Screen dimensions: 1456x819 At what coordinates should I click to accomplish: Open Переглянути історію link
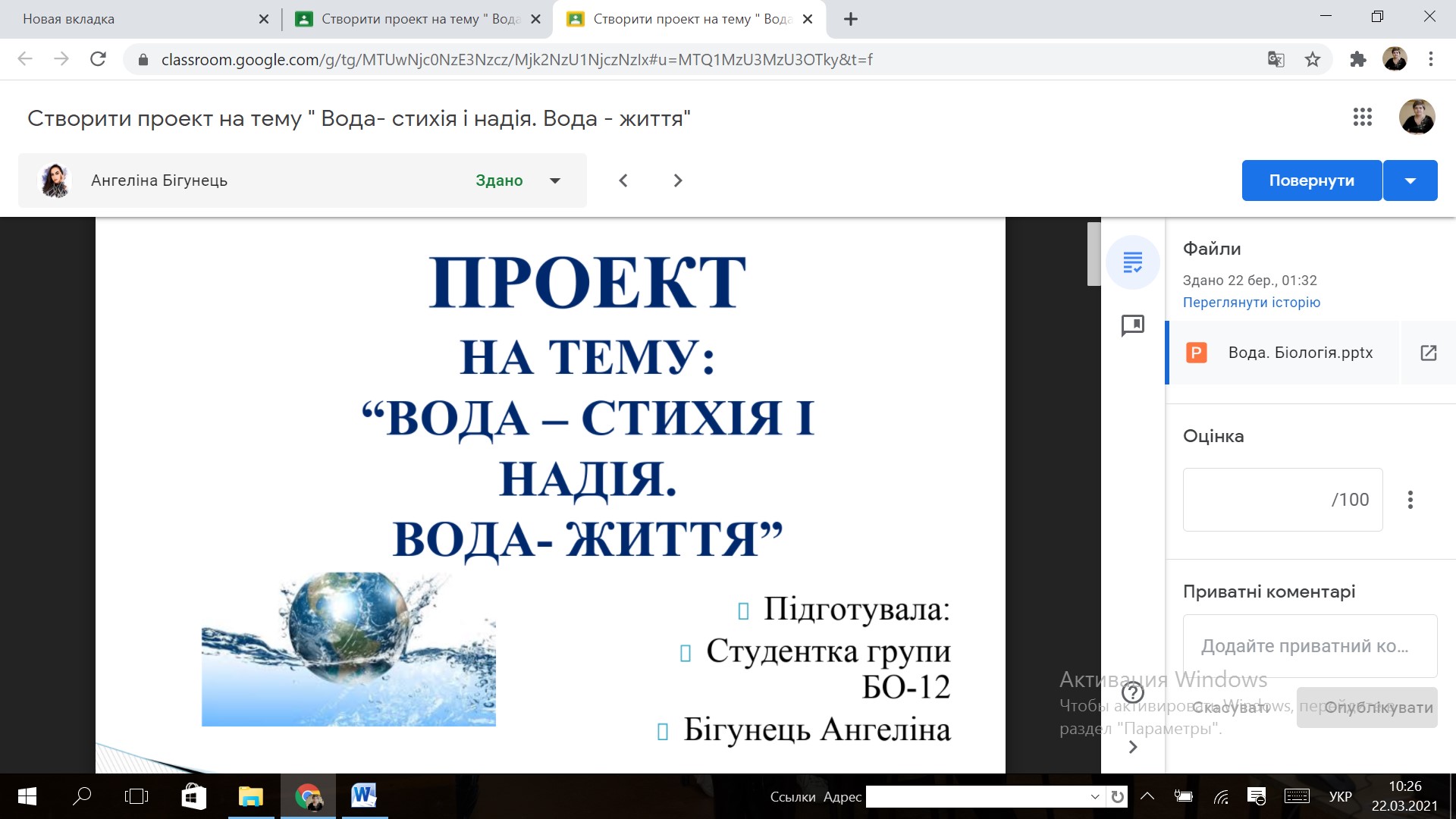tap(1251, 302)
